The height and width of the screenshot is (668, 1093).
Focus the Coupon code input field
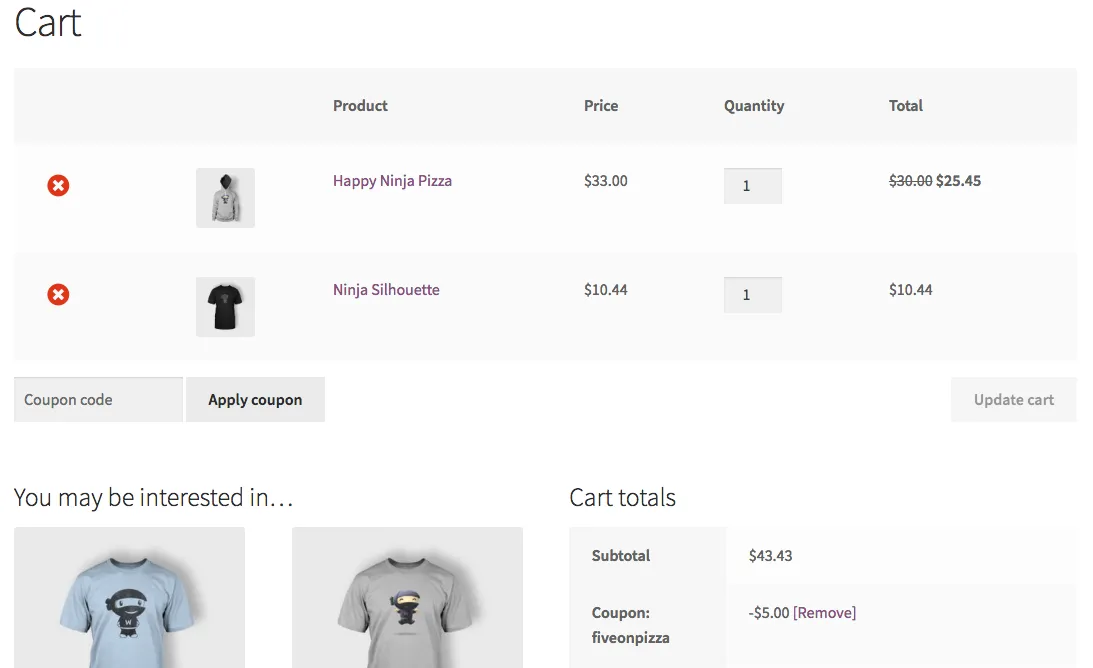pos(98,400)
